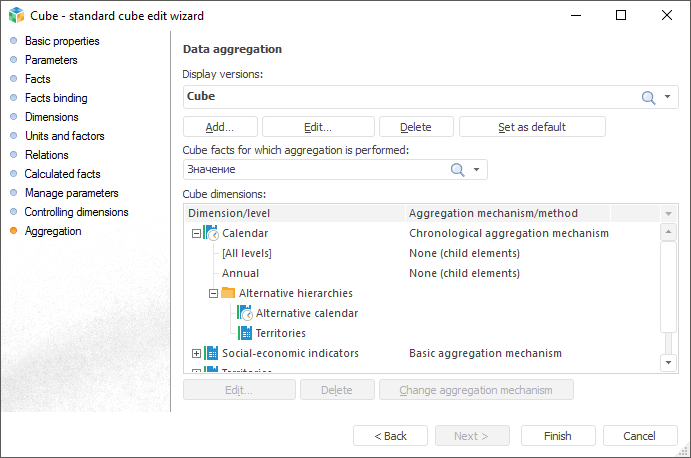The height and width of the screenshot is (458, 691).
Task: Click the Alternative hierarchies folder icon
Action: pyautogui.click(x=228, y=293)
